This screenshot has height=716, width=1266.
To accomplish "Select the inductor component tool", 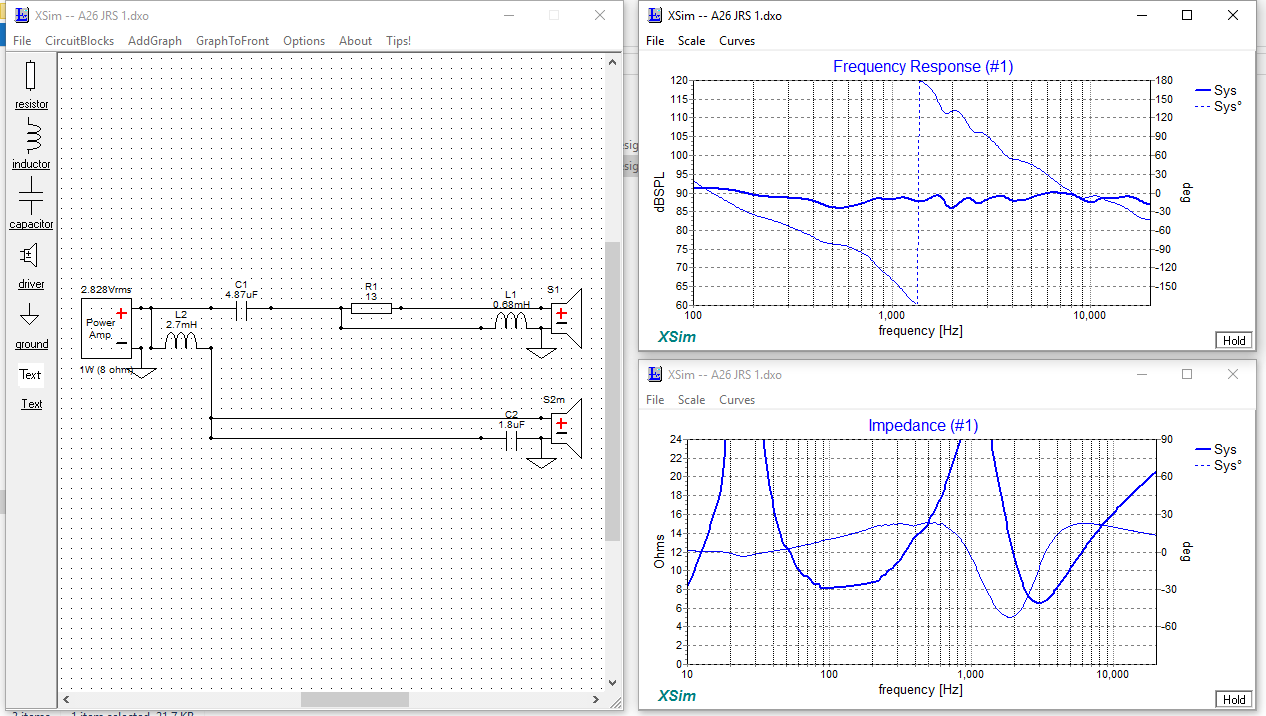I will pyautogui.click(x=31, y=144).
